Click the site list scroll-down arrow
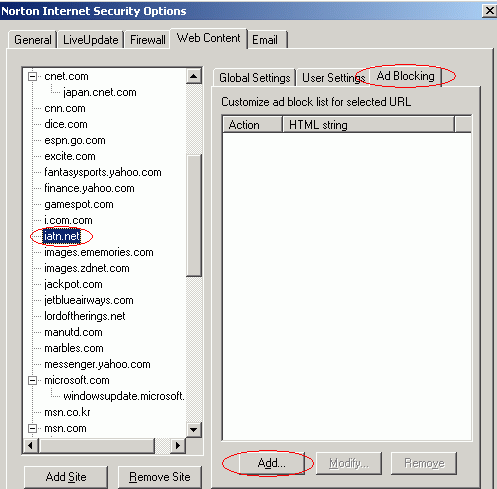The image size is (497, 489). click(194, 429)
